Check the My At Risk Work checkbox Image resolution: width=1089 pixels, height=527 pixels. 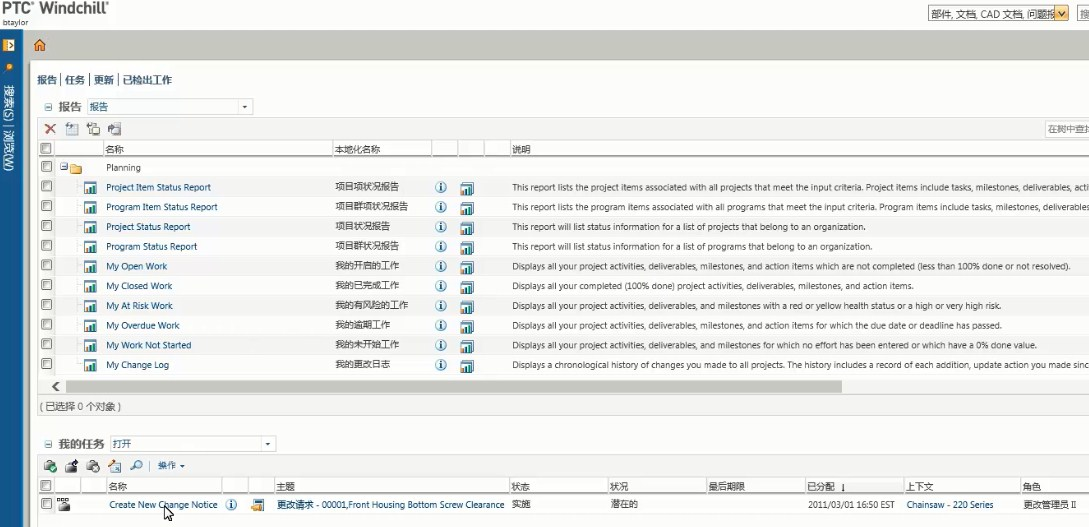[46, 304]
